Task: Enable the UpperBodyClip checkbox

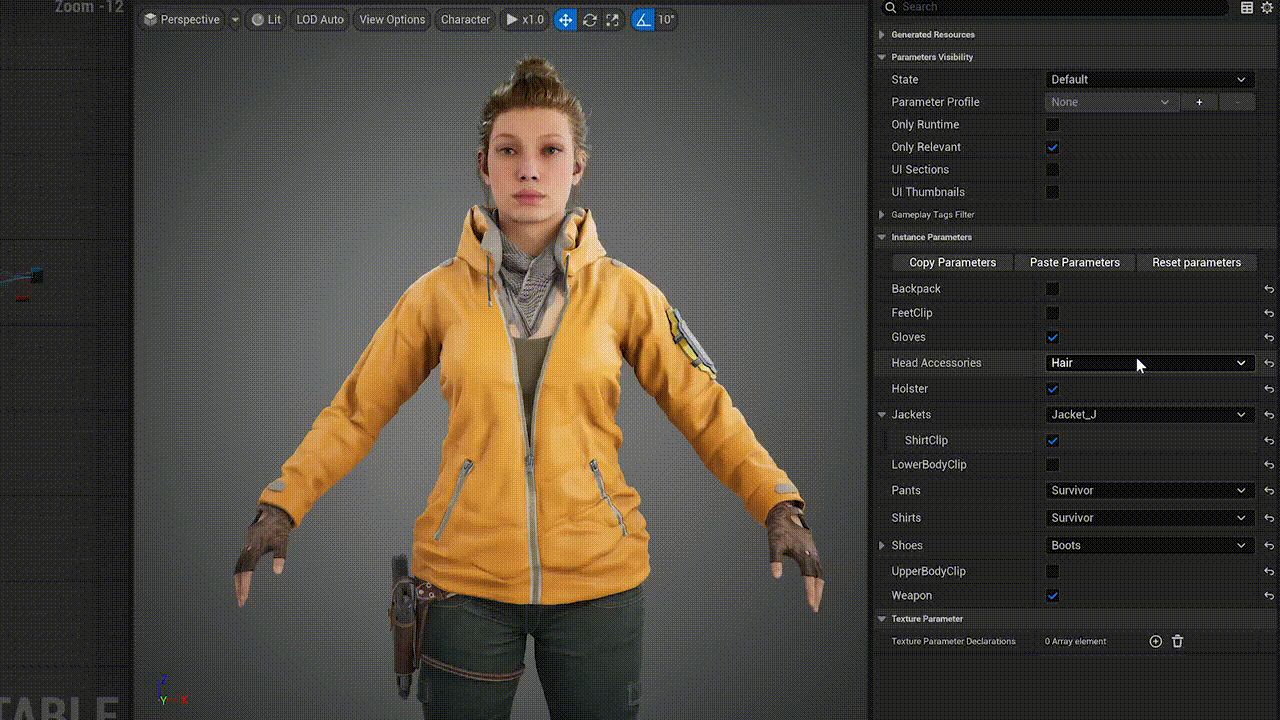Action: 1052,572
